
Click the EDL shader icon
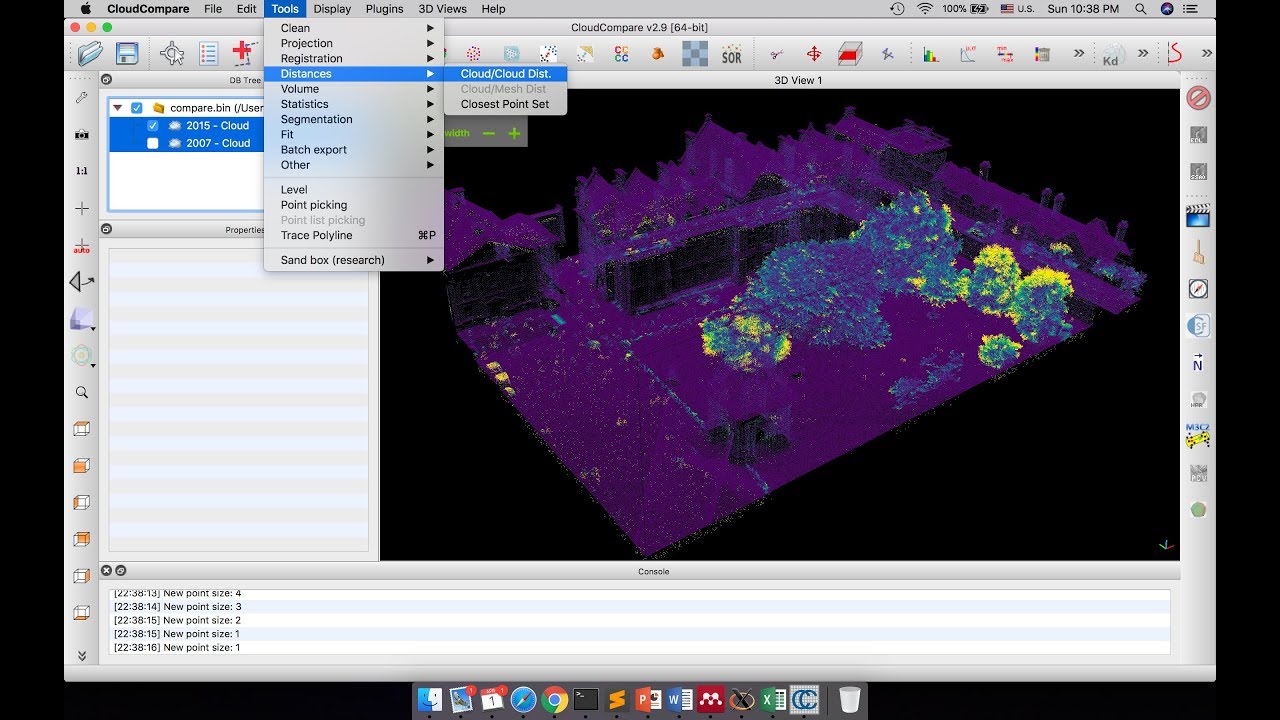tap(1198, 135)
